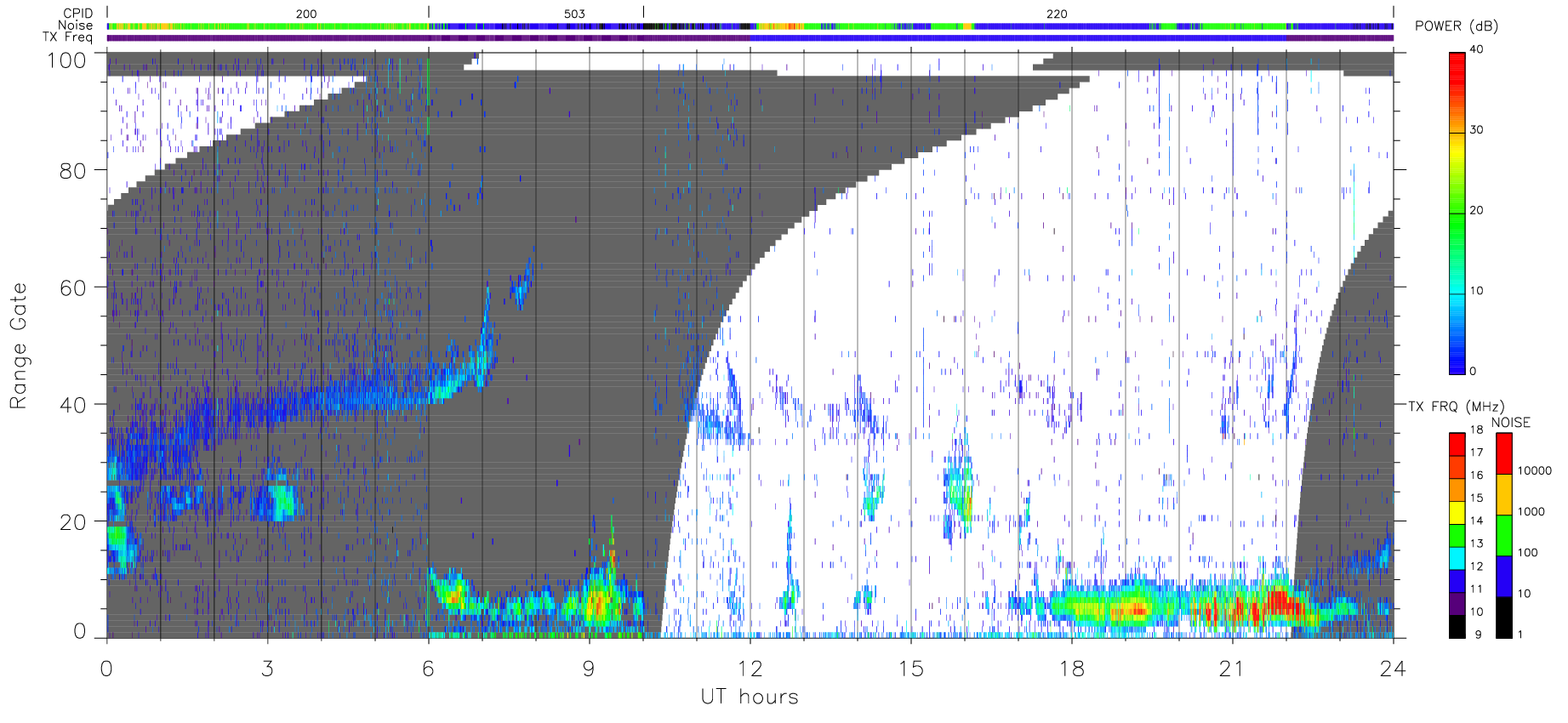The image size is (1568, 723).
Task: Click the POWER (dB) legend title
Action: click(x=1457, y=26)
